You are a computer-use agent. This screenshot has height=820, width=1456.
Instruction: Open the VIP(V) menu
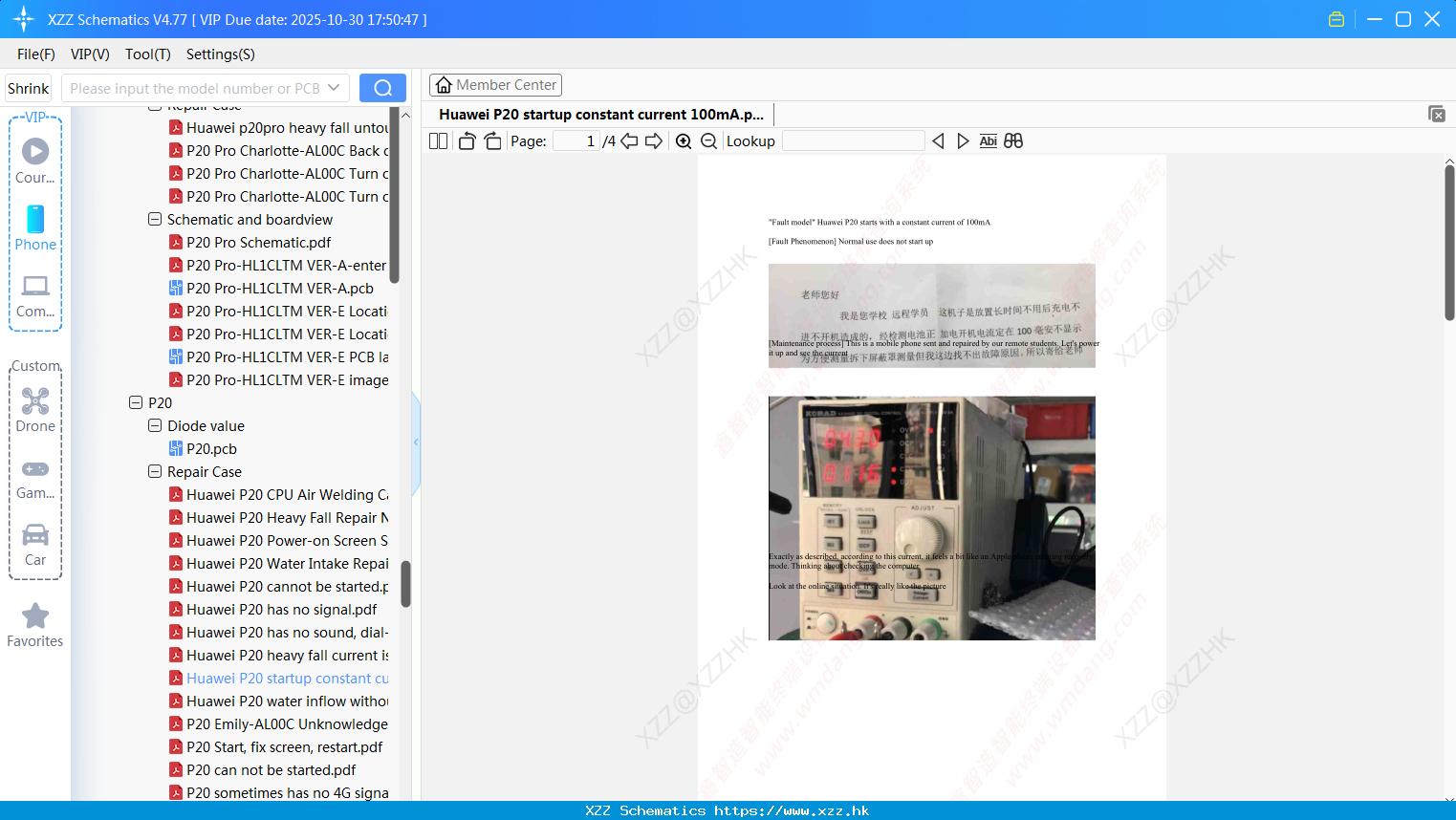pos(90,54)
